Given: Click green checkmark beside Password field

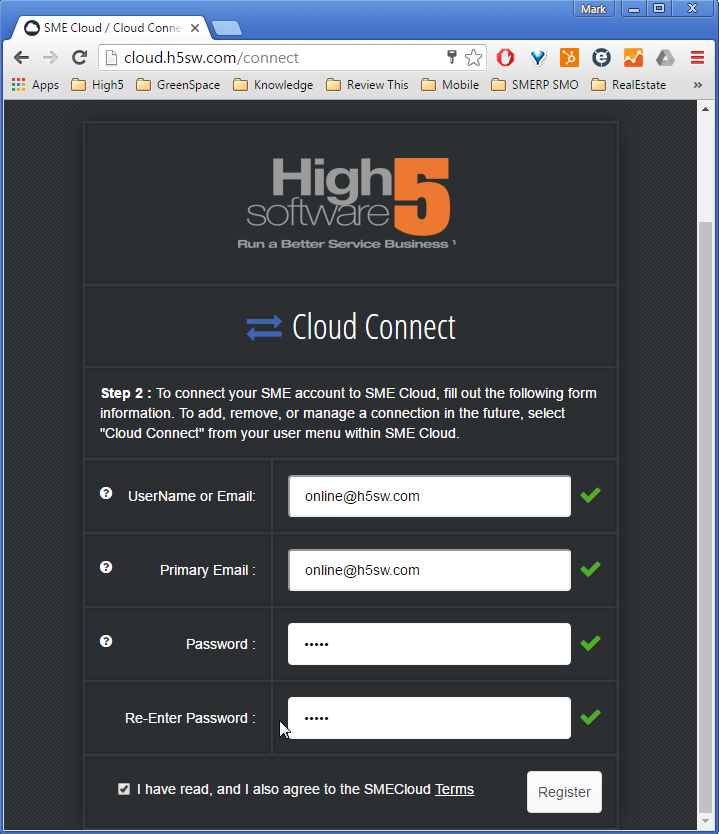Looking at the screenshot, I should [x=590, y=643].
